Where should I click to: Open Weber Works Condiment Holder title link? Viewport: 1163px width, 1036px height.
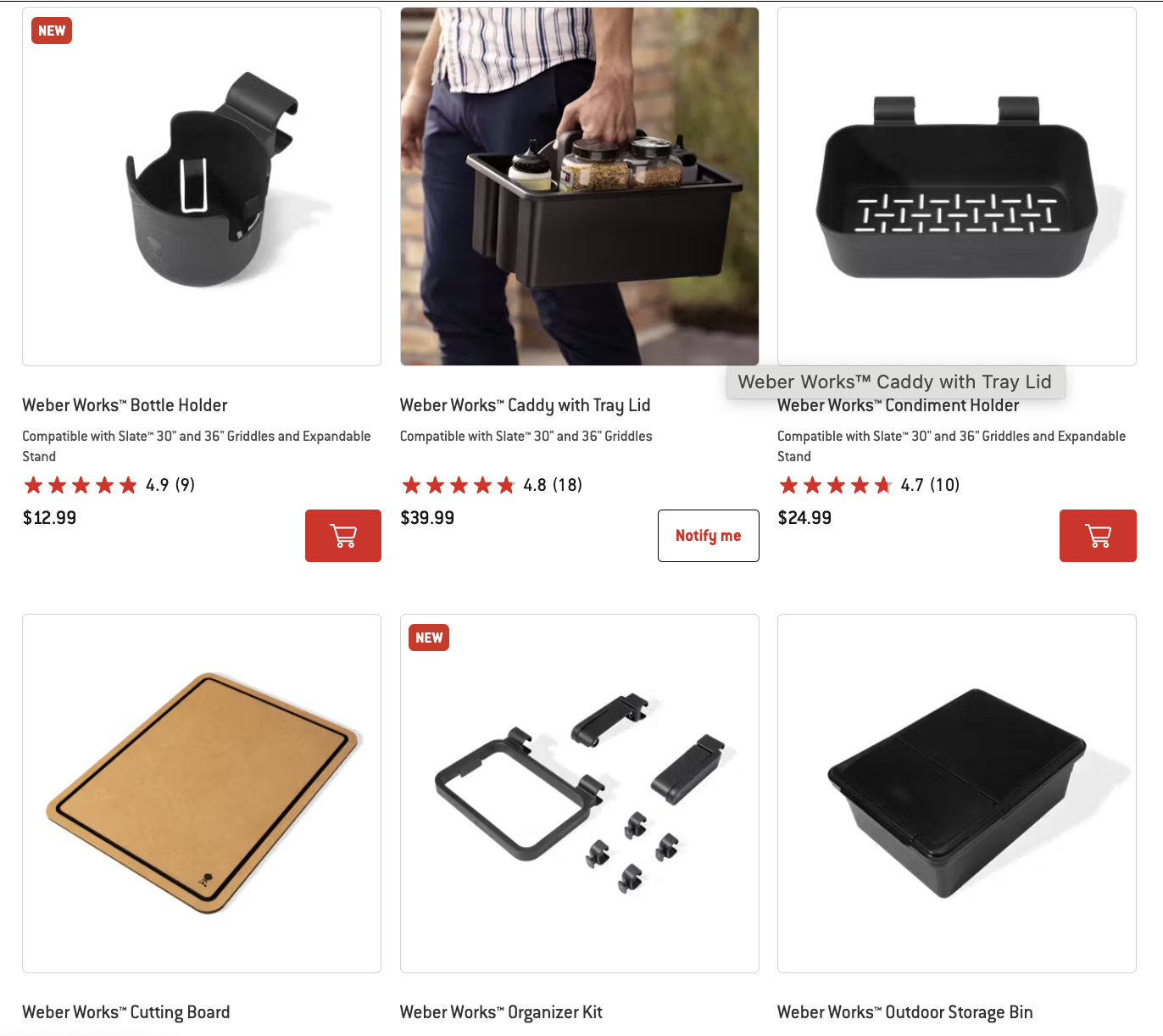coord(899,406)
